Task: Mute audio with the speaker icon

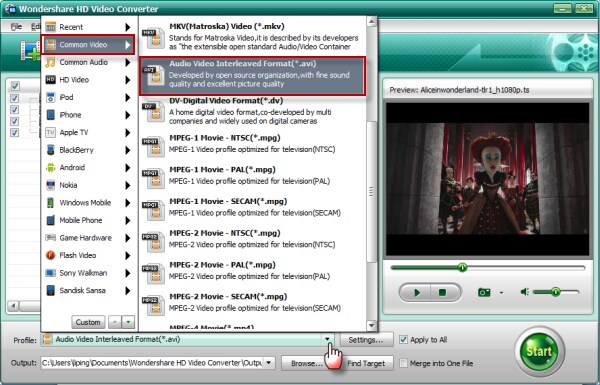Action: pyautogui.click(x=525, y=292)
